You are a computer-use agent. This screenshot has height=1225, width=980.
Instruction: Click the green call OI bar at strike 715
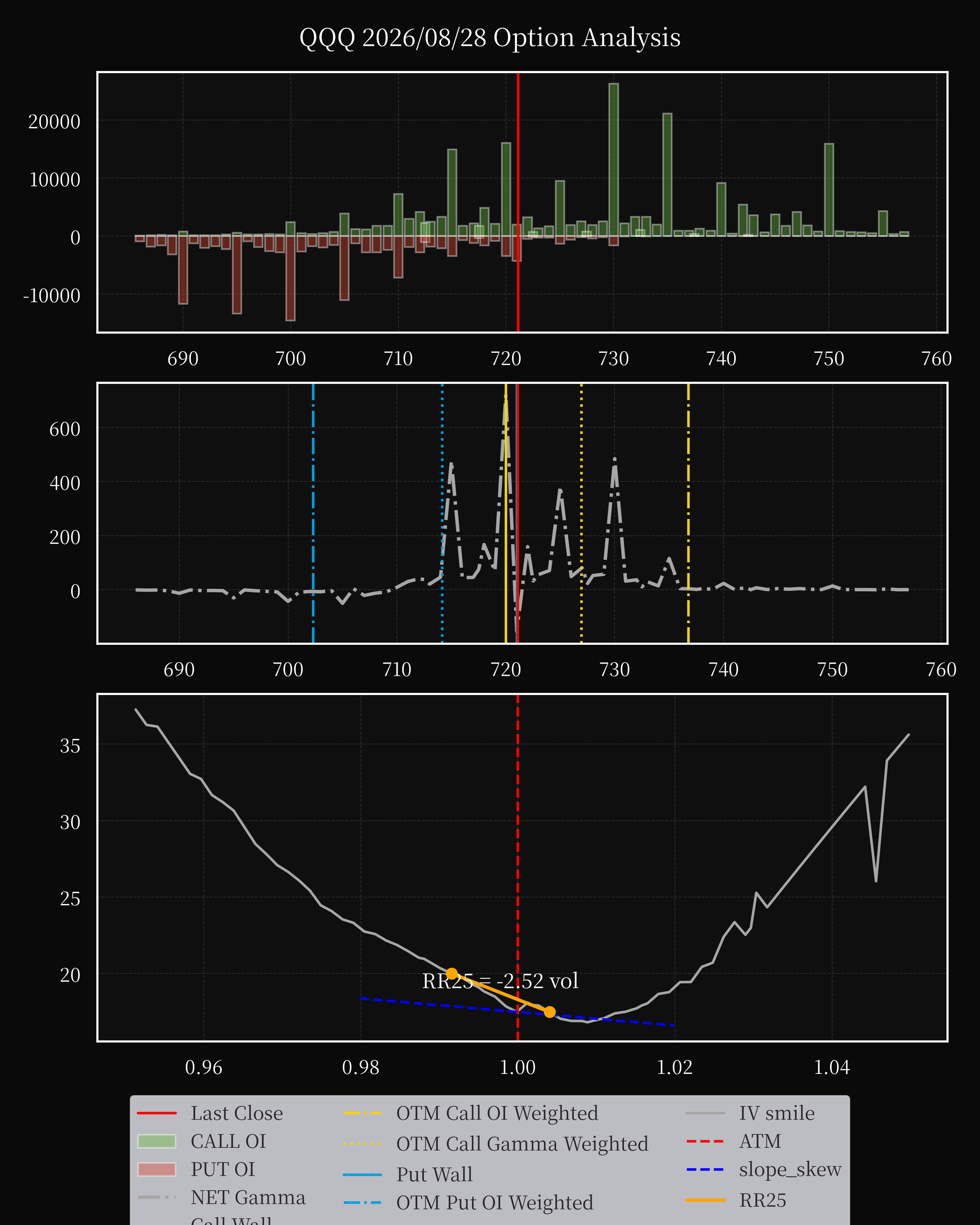click(452, 193)
